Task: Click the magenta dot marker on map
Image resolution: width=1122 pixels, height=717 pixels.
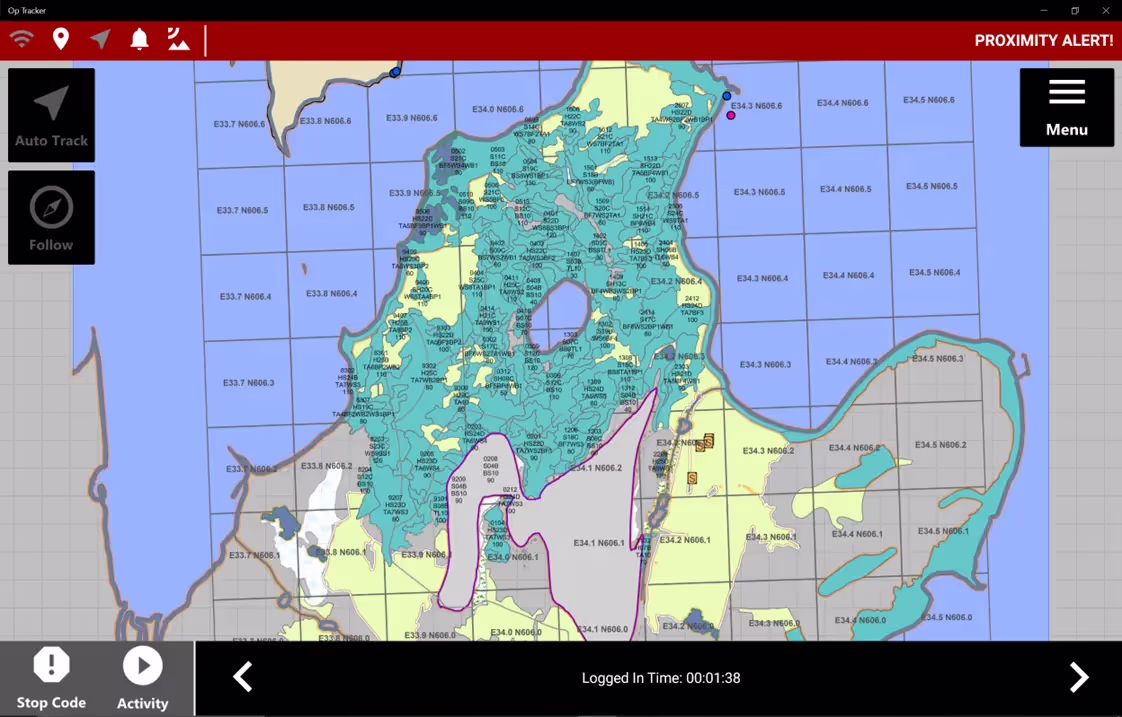Action: (x=731, y=115)
